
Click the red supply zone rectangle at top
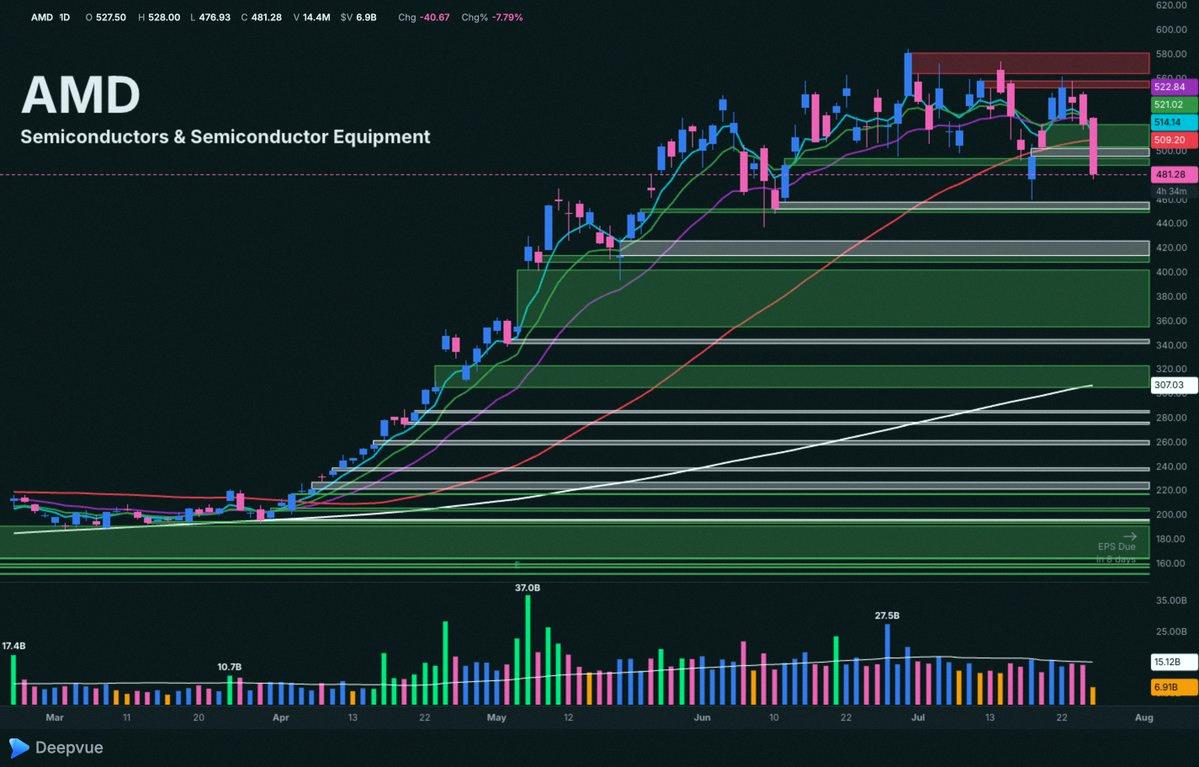pos(1030,63)
